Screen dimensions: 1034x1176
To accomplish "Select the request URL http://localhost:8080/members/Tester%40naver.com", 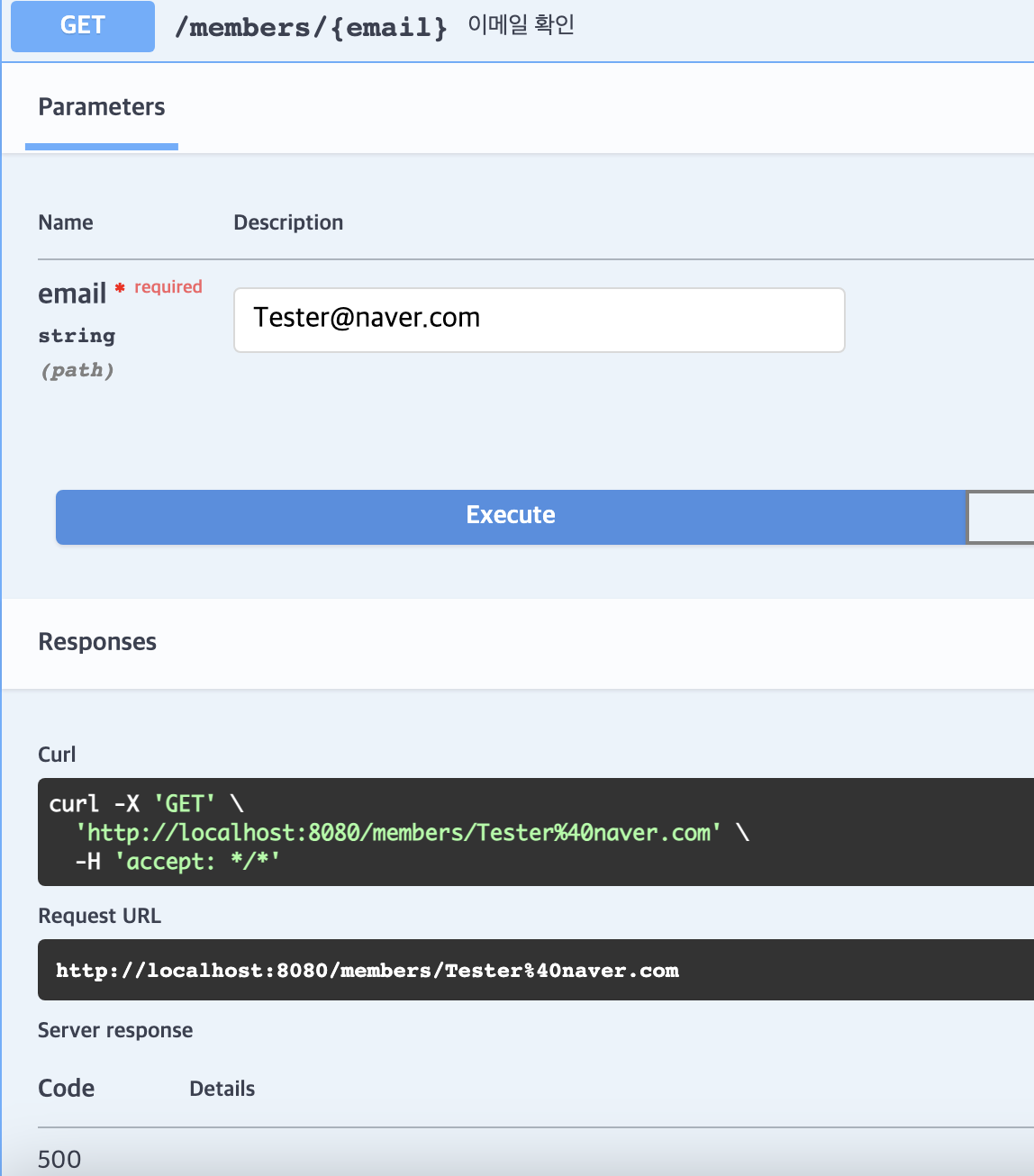I will [367, 971].
